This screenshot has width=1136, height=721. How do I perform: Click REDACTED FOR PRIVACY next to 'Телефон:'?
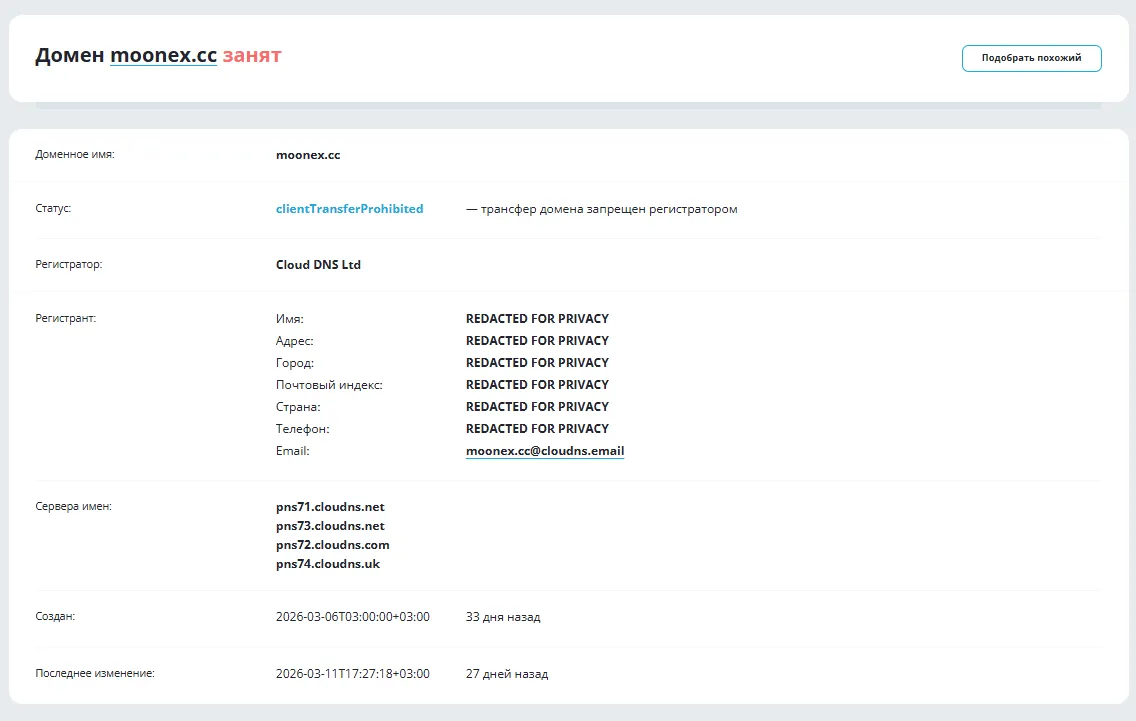[537, 428]
